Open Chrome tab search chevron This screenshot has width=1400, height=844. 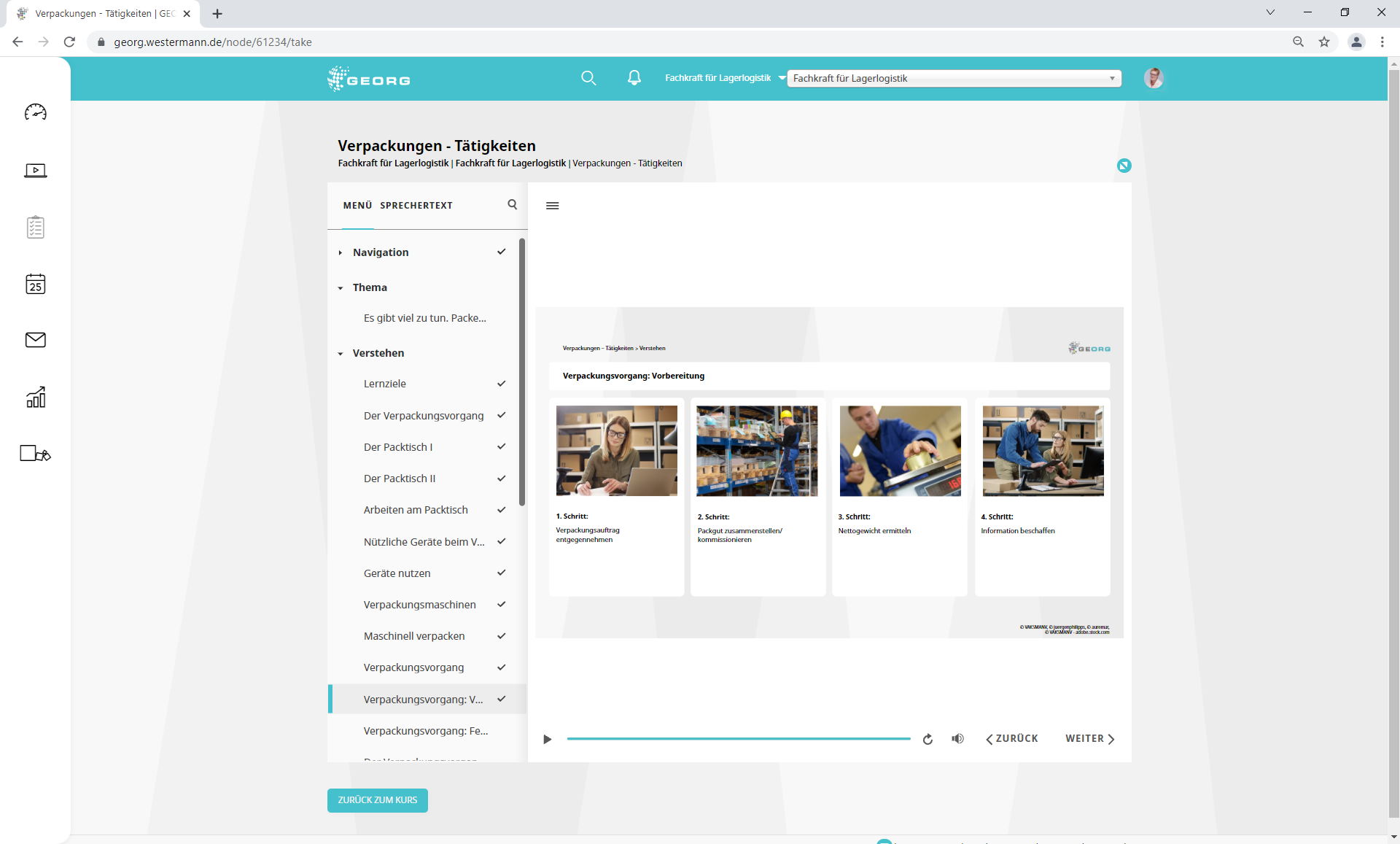[x=1270, y=12]
